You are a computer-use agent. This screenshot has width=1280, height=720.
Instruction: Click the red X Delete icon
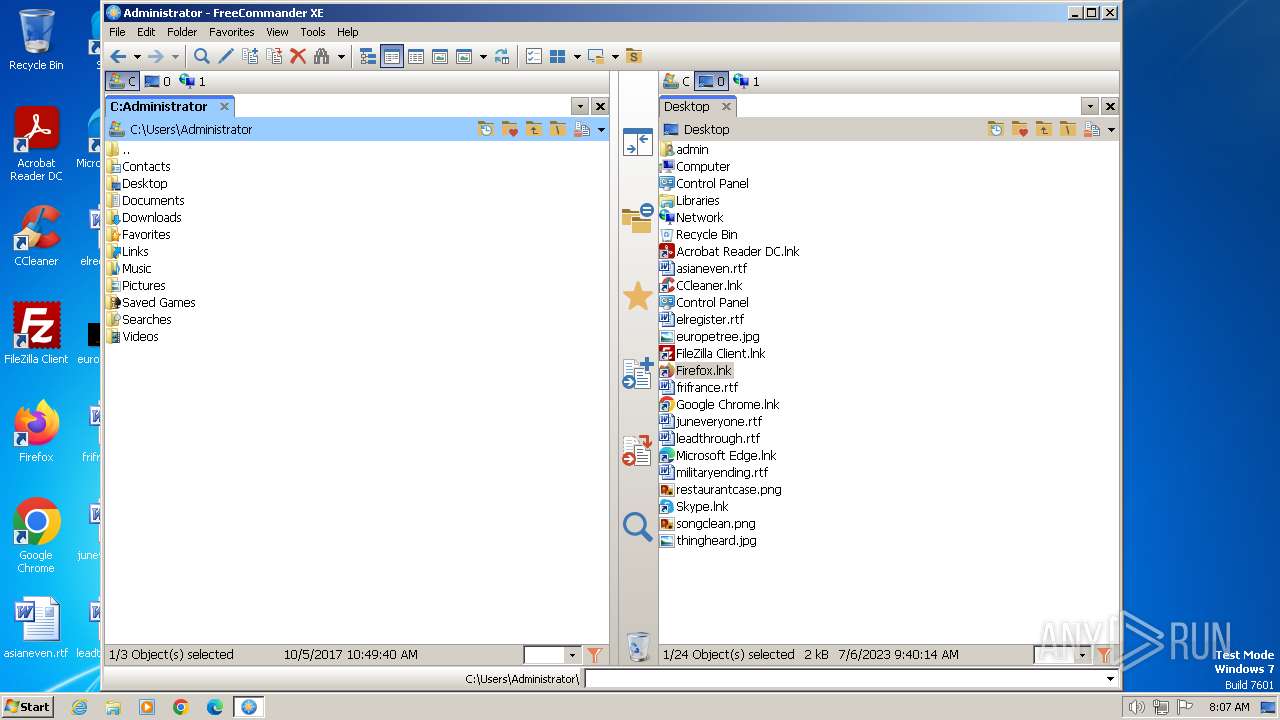pyautogui.click(x=298, y=57)
